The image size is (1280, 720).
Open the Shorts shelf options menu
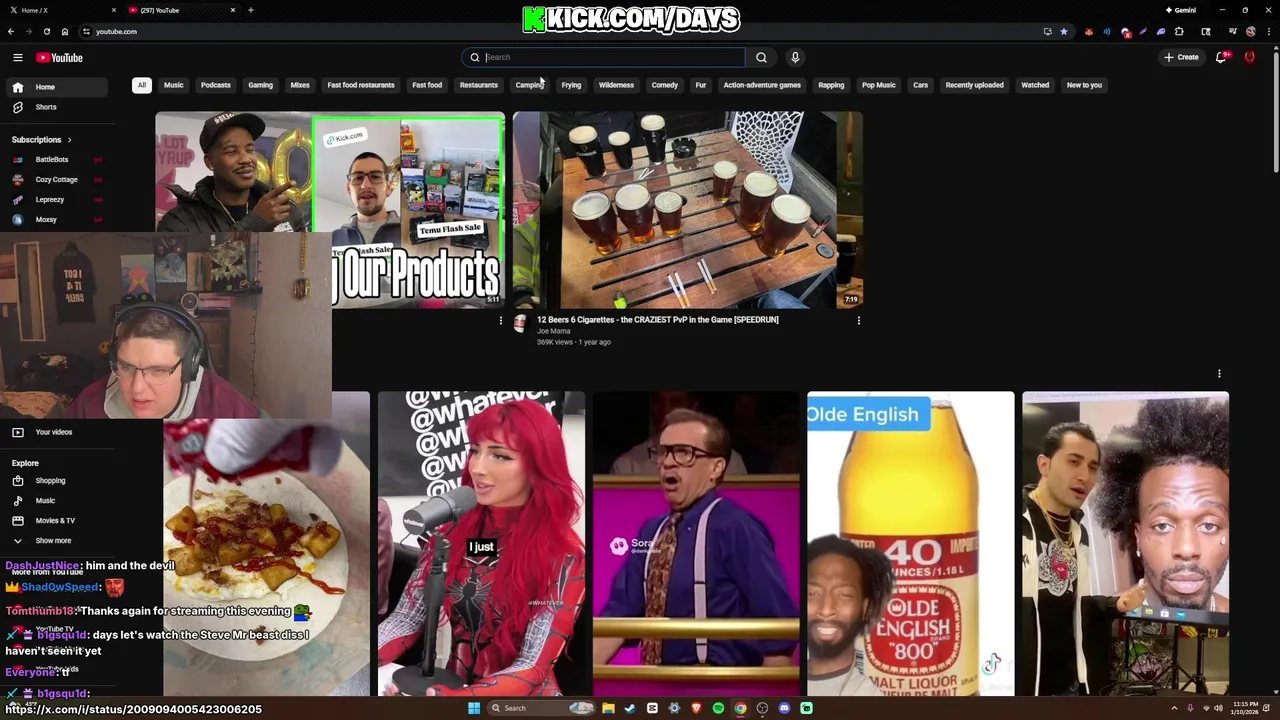1219,374
